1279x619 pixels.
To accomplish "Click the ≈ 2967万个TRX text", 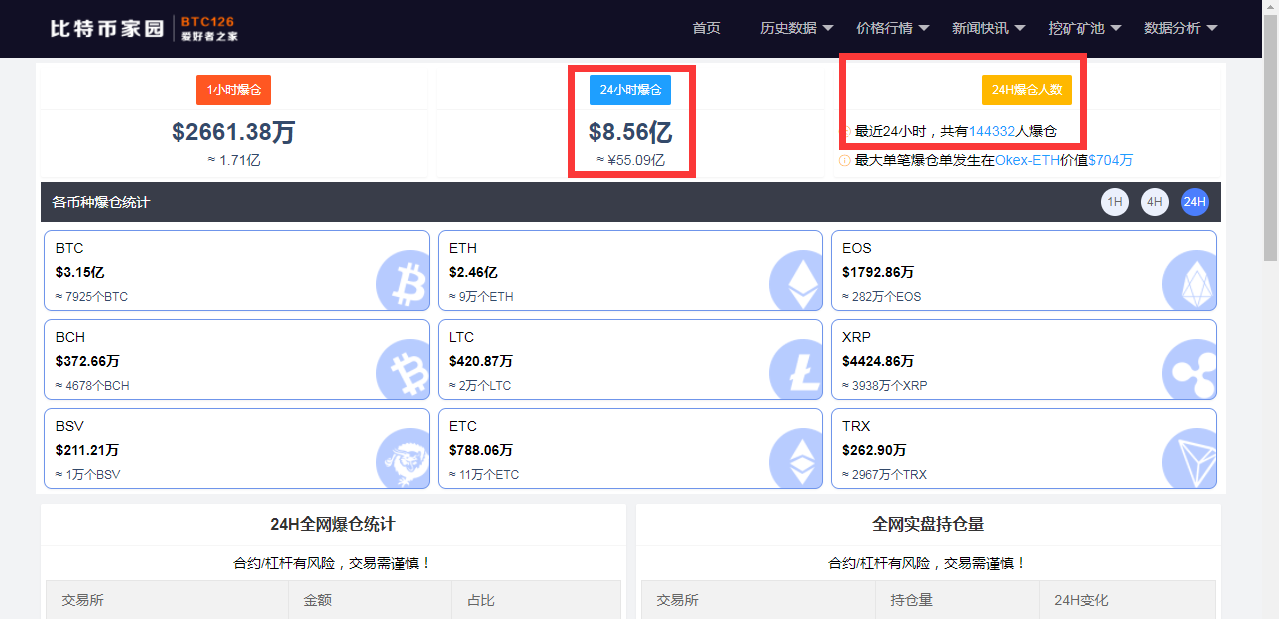I will click(885, 475).
